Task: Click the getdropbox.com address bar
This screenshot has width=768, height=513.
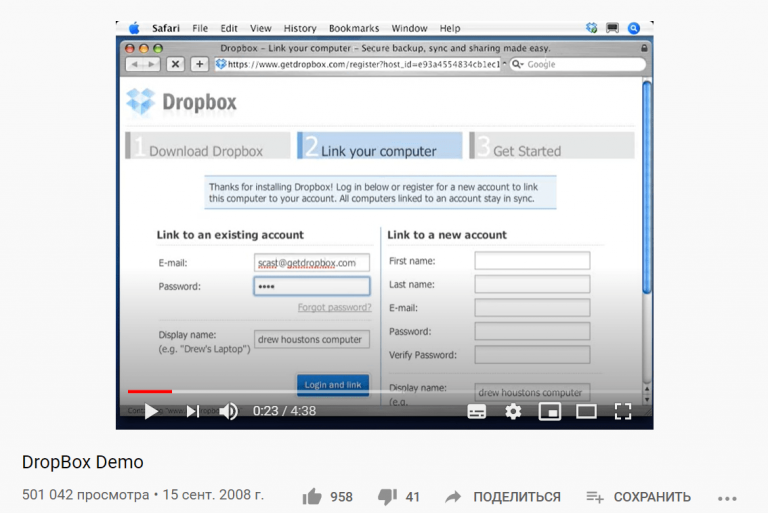Action: 357,64
